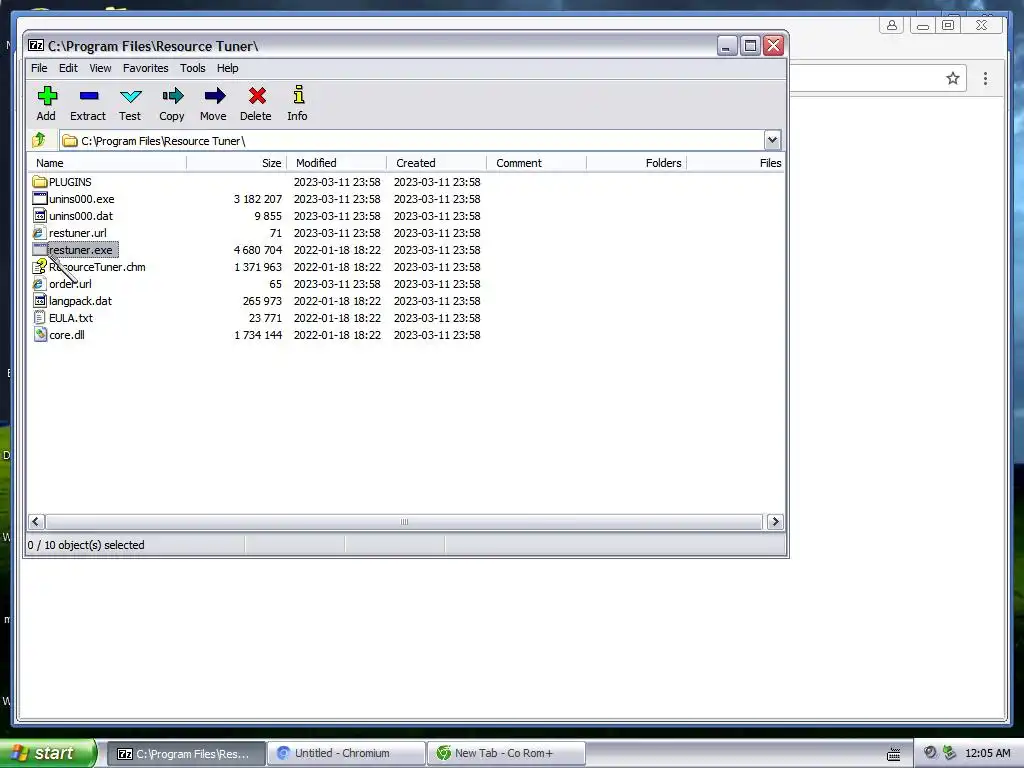Go up one folder level icon
This screenshot has height=768, width=1024.
[39, 140]
